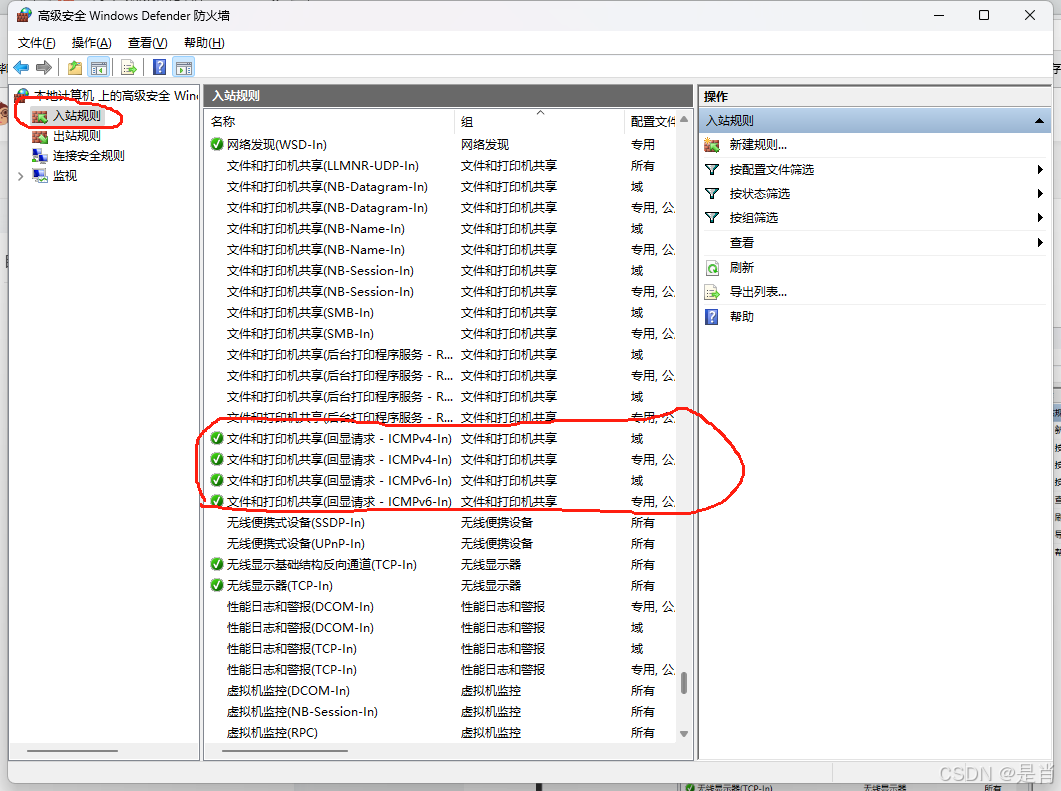
Task: Click the 连接安全规则 tree icon
Action: [x=40, y=156]
